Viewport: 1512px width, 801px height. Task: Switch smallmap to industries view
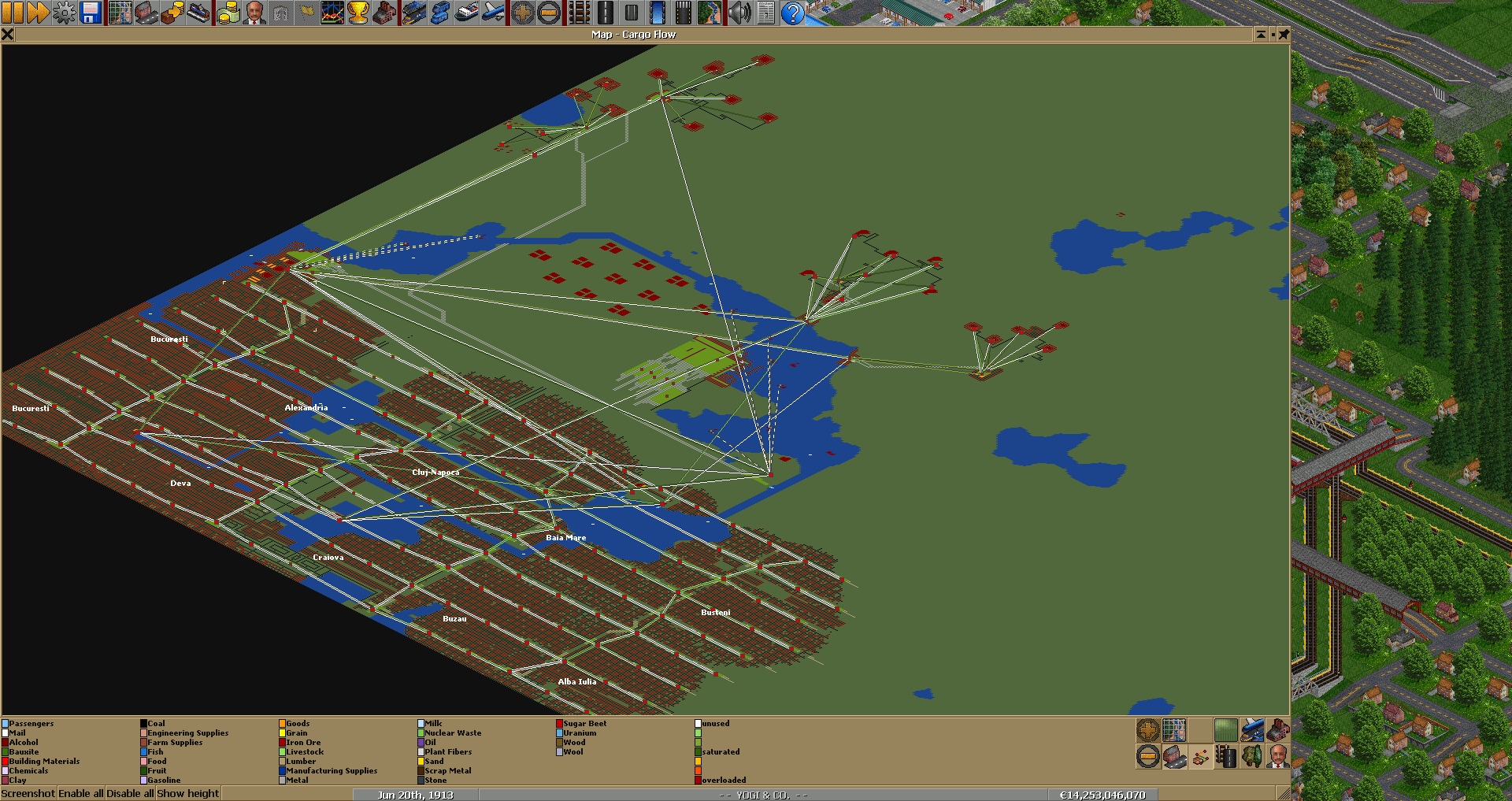1278,730
